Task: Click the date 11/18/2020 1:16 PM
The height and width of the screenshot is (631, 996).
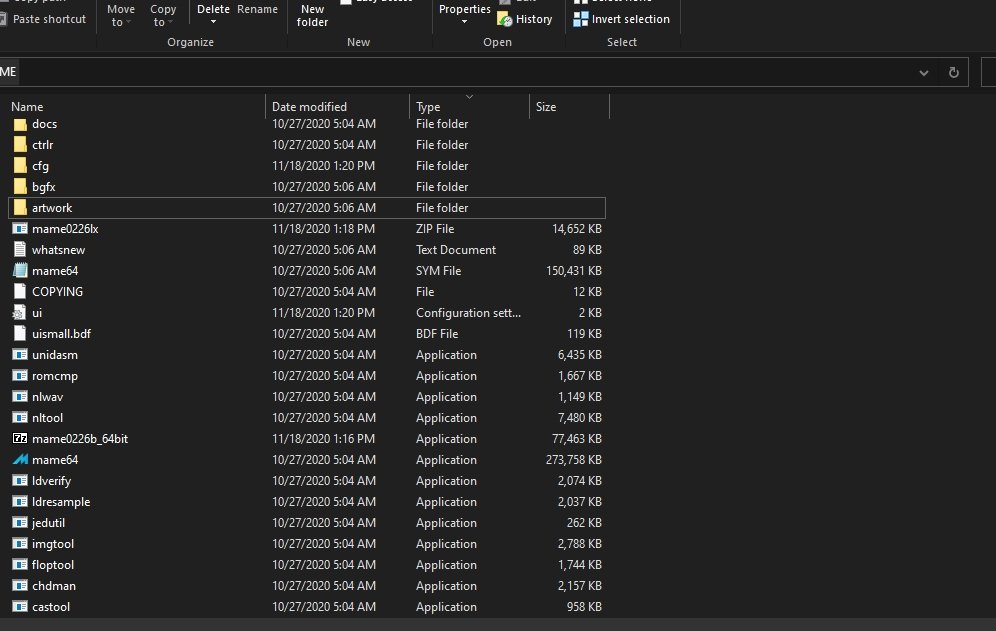Action: 323,438
